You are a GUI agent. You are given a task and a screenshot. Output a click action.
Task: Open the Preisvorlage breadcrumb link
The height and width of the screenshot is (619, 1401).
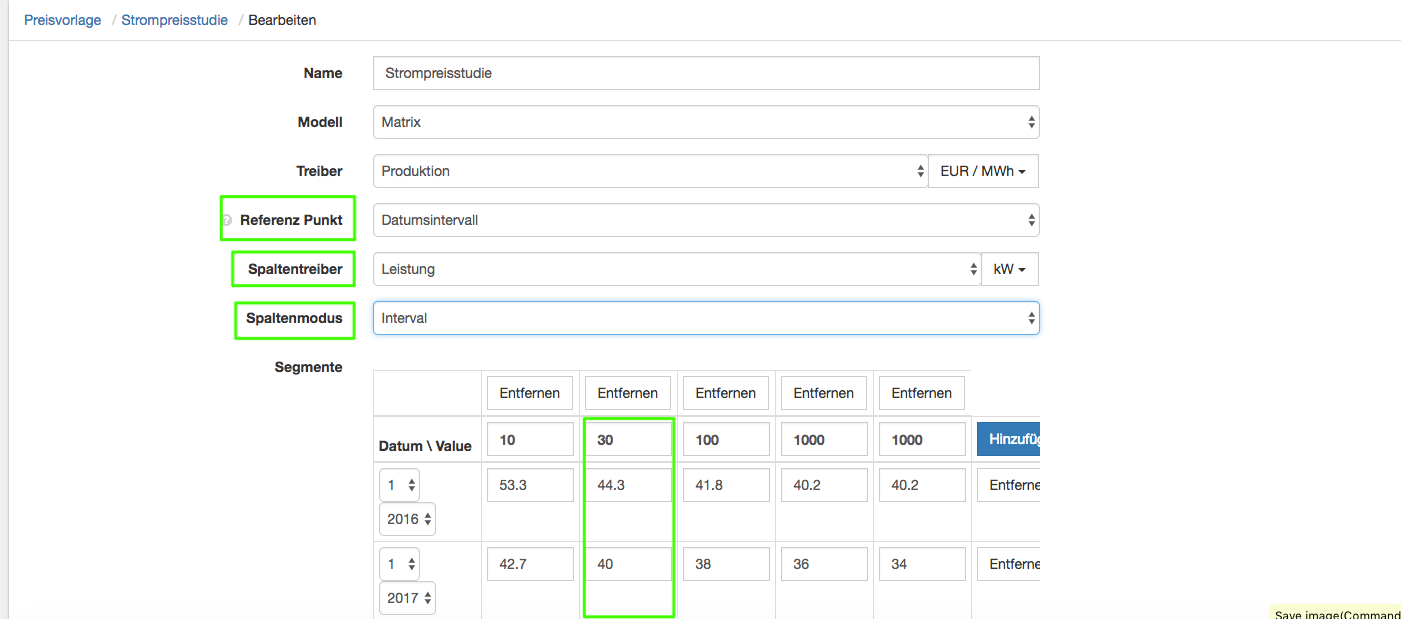tap(62, 20)
